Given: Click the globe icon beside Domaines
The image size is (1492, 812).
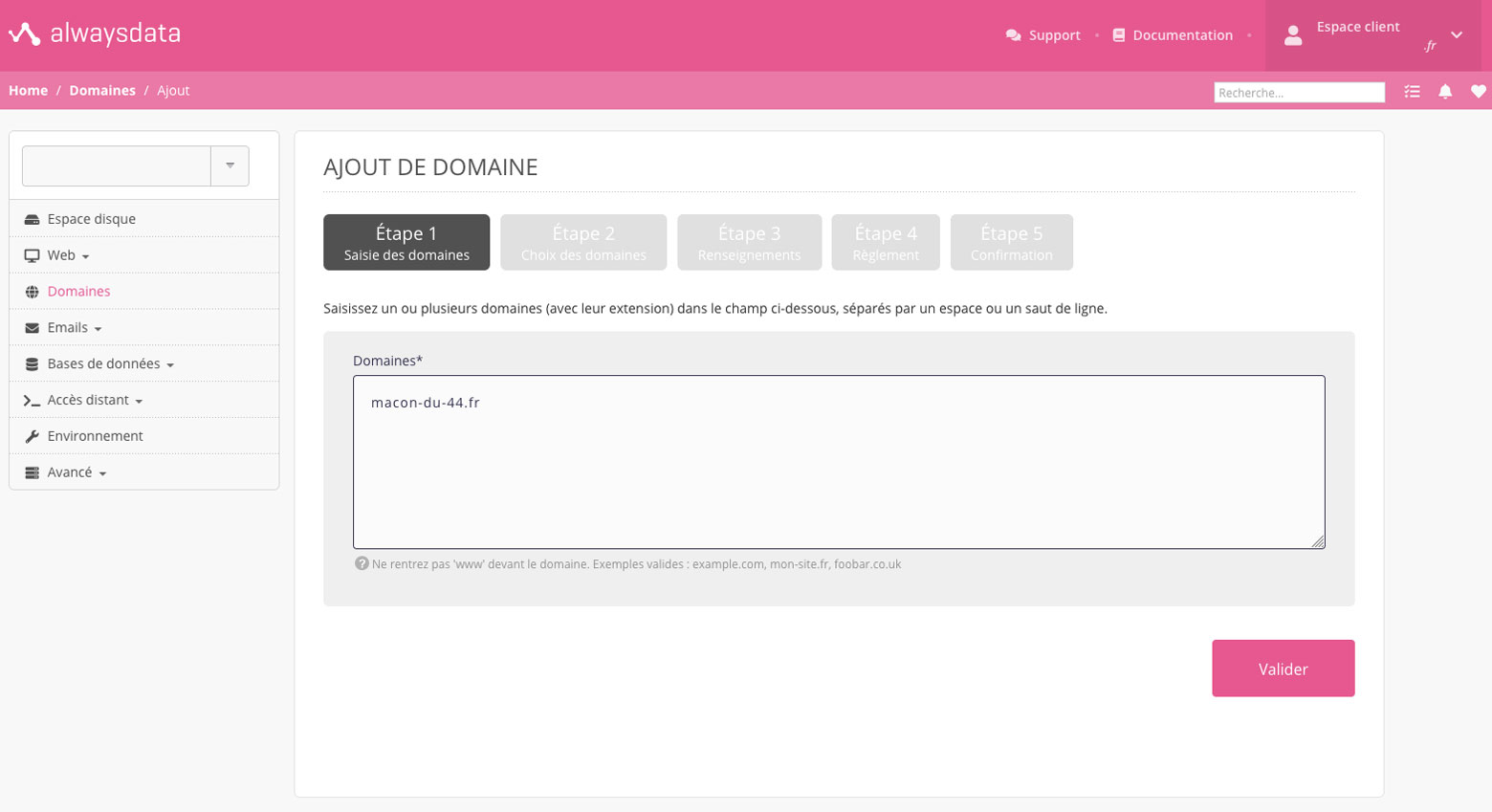Looking at the screenshot, I should 32,292.
